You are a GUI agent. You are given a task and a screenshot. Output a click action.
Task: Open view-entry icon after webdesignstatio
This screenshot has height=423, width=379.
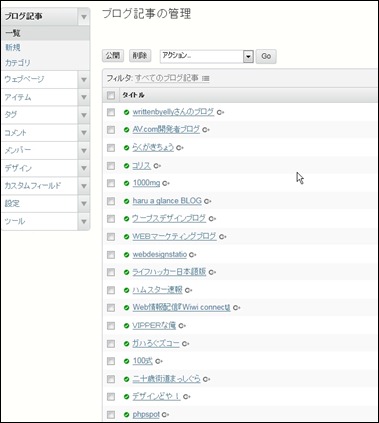tap(193, 255)
